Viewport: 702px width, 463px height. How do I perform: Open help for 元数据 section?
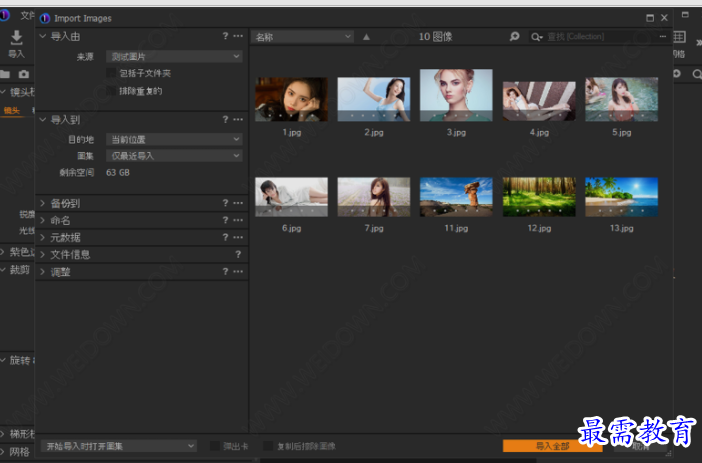pos(225,237)
